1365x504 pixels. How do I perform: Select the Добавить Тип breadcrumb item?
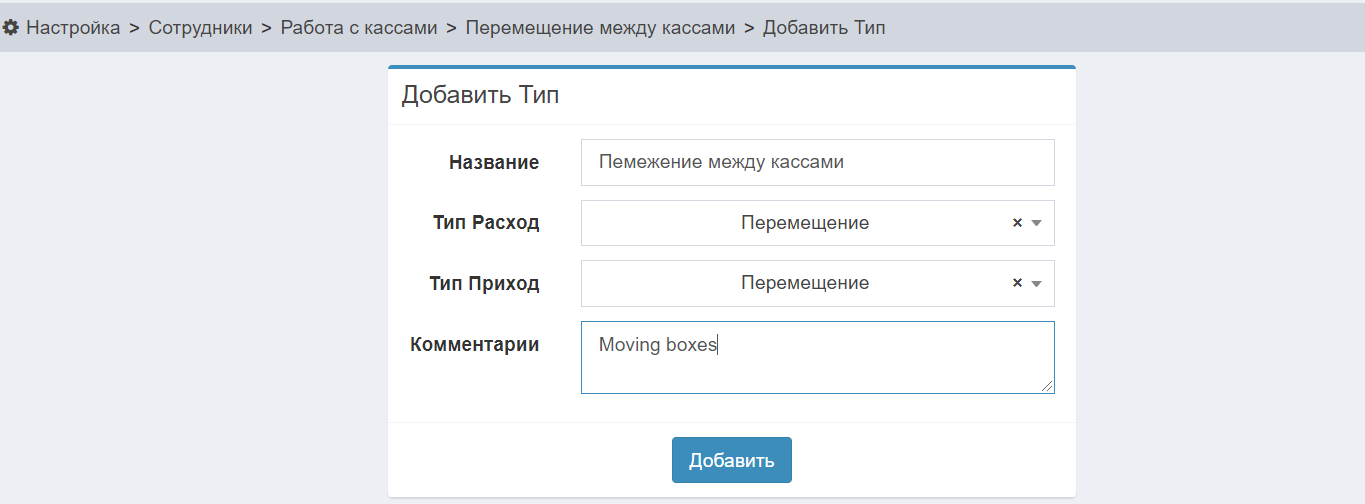click(x=824, y=28)
